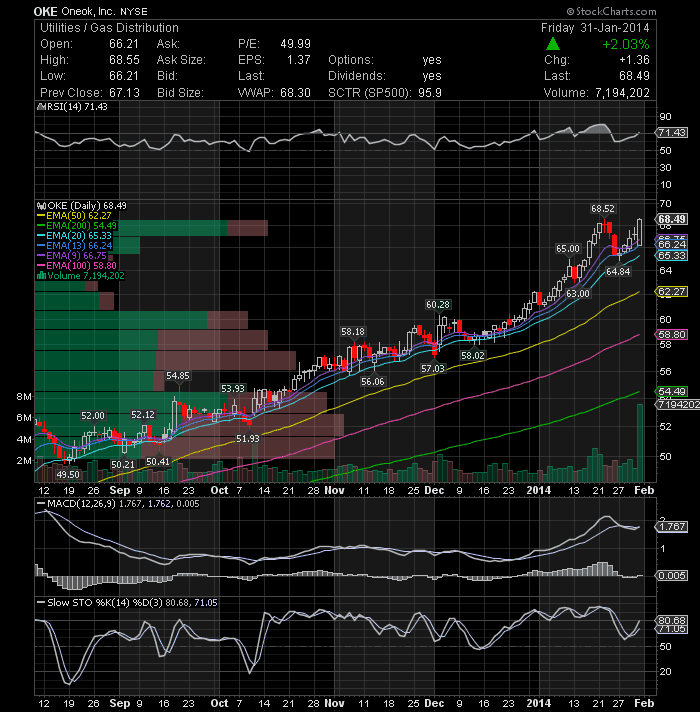Click the date 'Friday 31-Jan-2014'
Viewport: 700px width, 712px height.
pyautogui.click(x=595, y=28)
